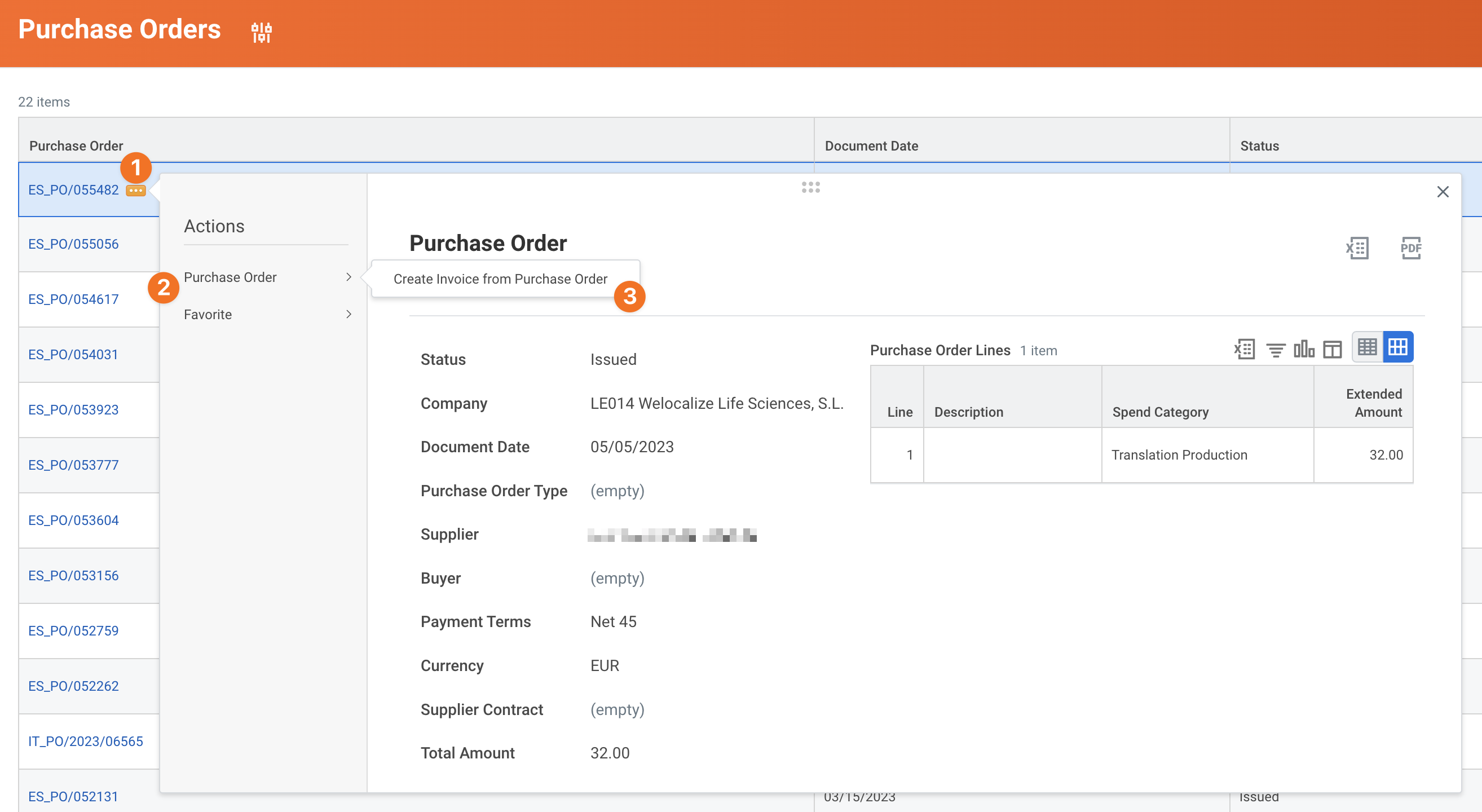
Task: Export Purchase Order Lines to Excel
Action: tap(1244, 349)
